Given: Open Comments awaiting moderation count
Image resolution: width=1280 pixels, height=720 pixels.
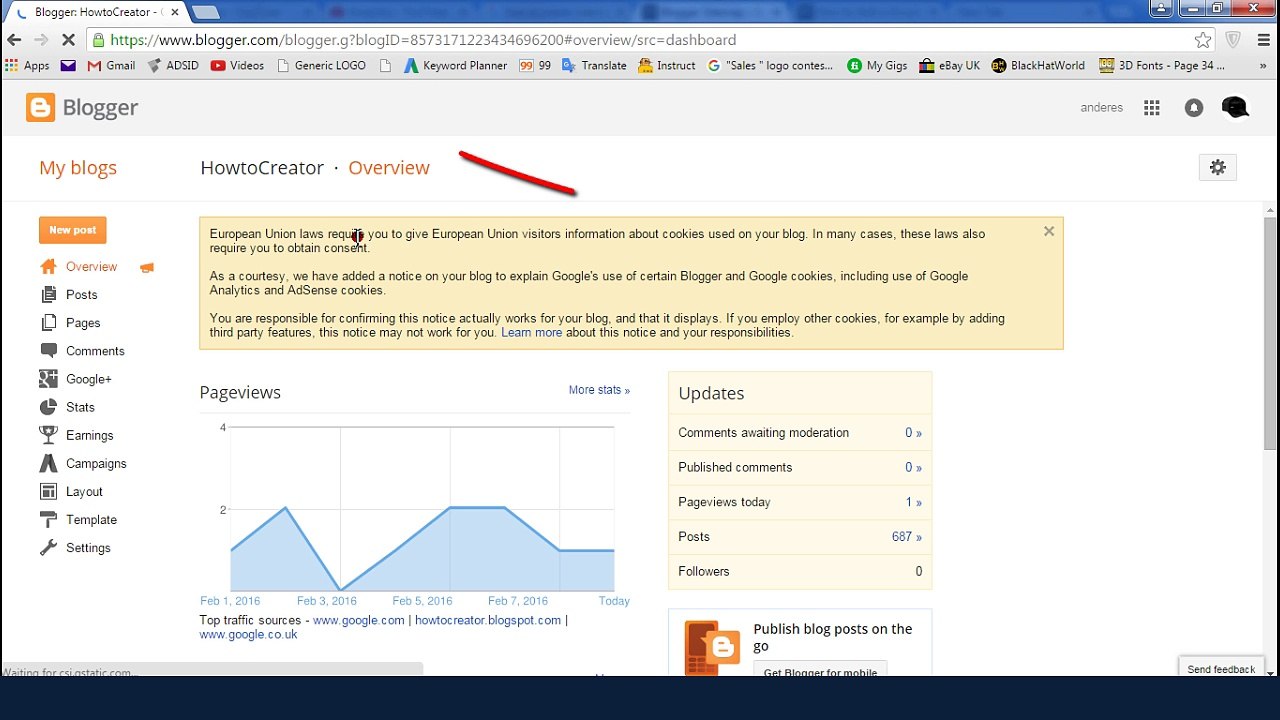Looking at the screenshot, I should 913,433.
